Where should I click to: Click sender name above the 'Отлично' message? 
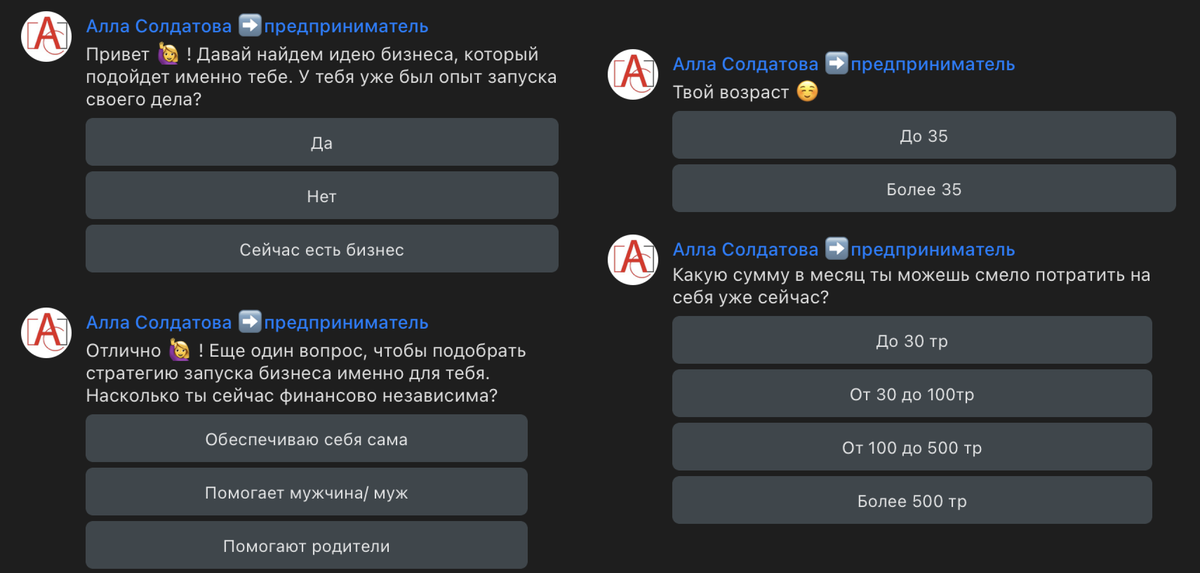tap(257, 322)
